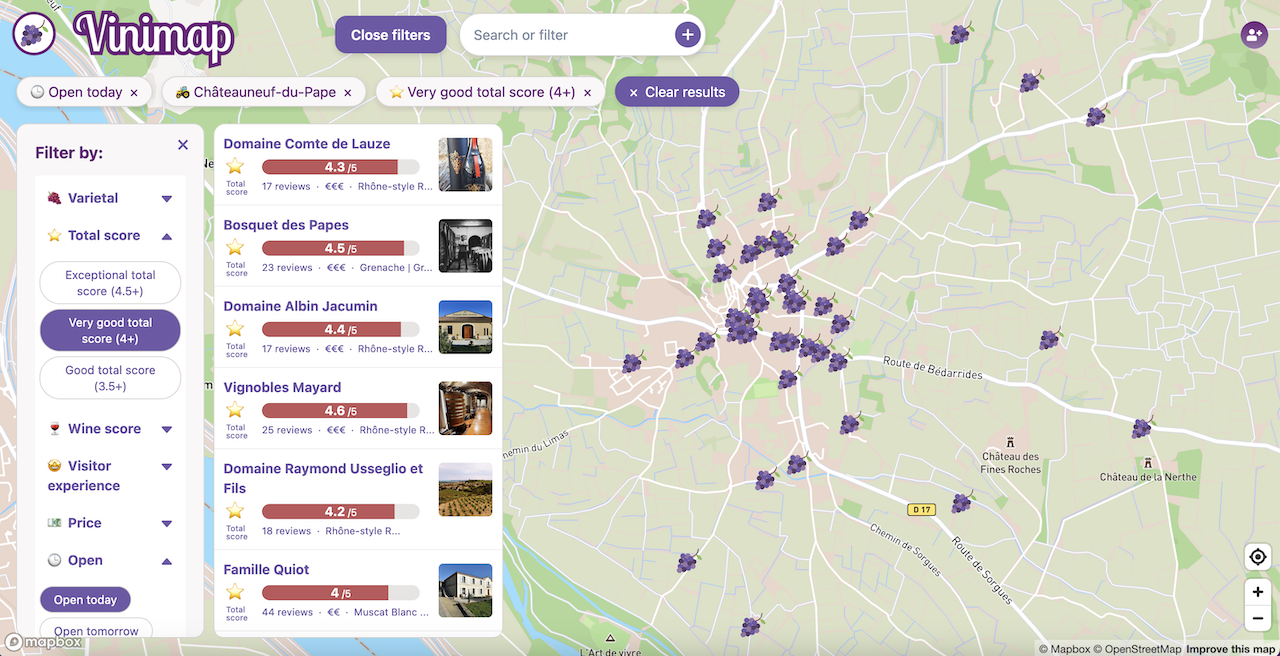This screenshot has height=656, width=1280.
Task: Open Domaine Comte de Lauze listing
Action: coord(307,144)
